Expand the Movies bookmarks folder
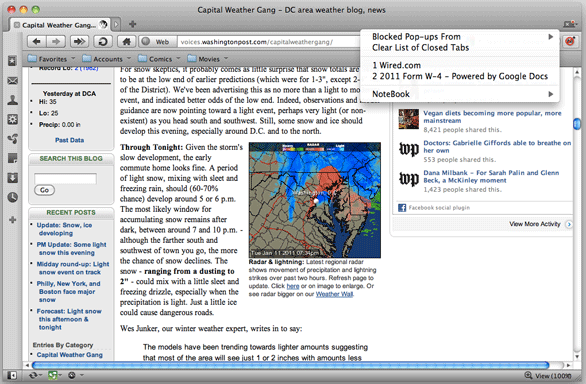The height and width of the screenshot is (384, 586). click(x=208, y=59)
